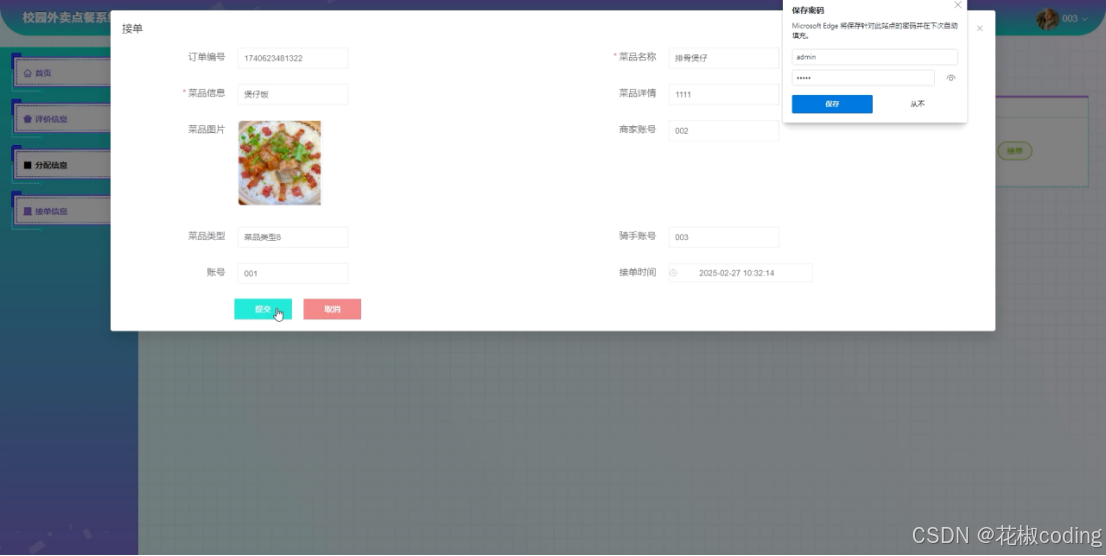Click the clock icon in 接单时间 field
This screenshot has height=556, width=1106.
[x=674, y=272]
